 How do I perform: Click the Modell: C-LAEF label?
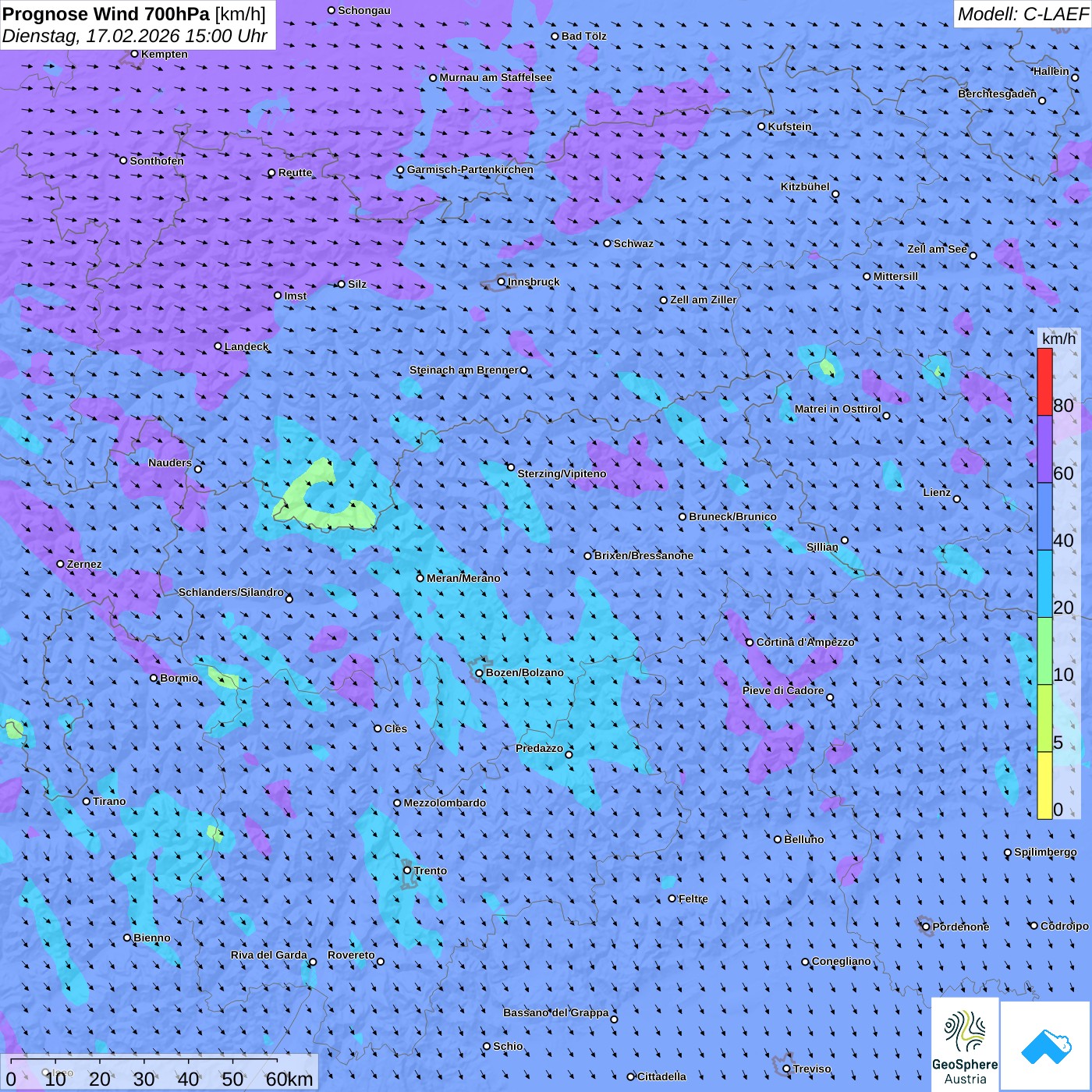[x=1023, y=14]
